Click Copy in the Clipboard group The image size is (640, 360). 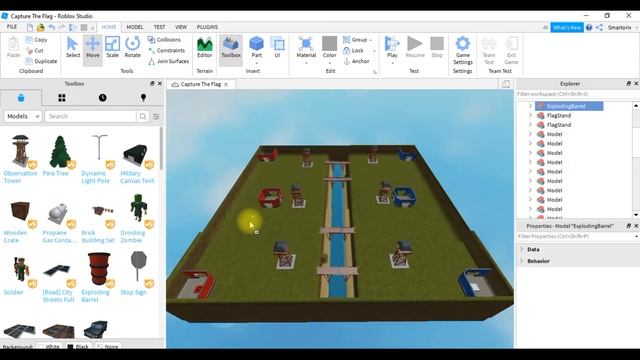pyautogui.click(x=36, y=40)
